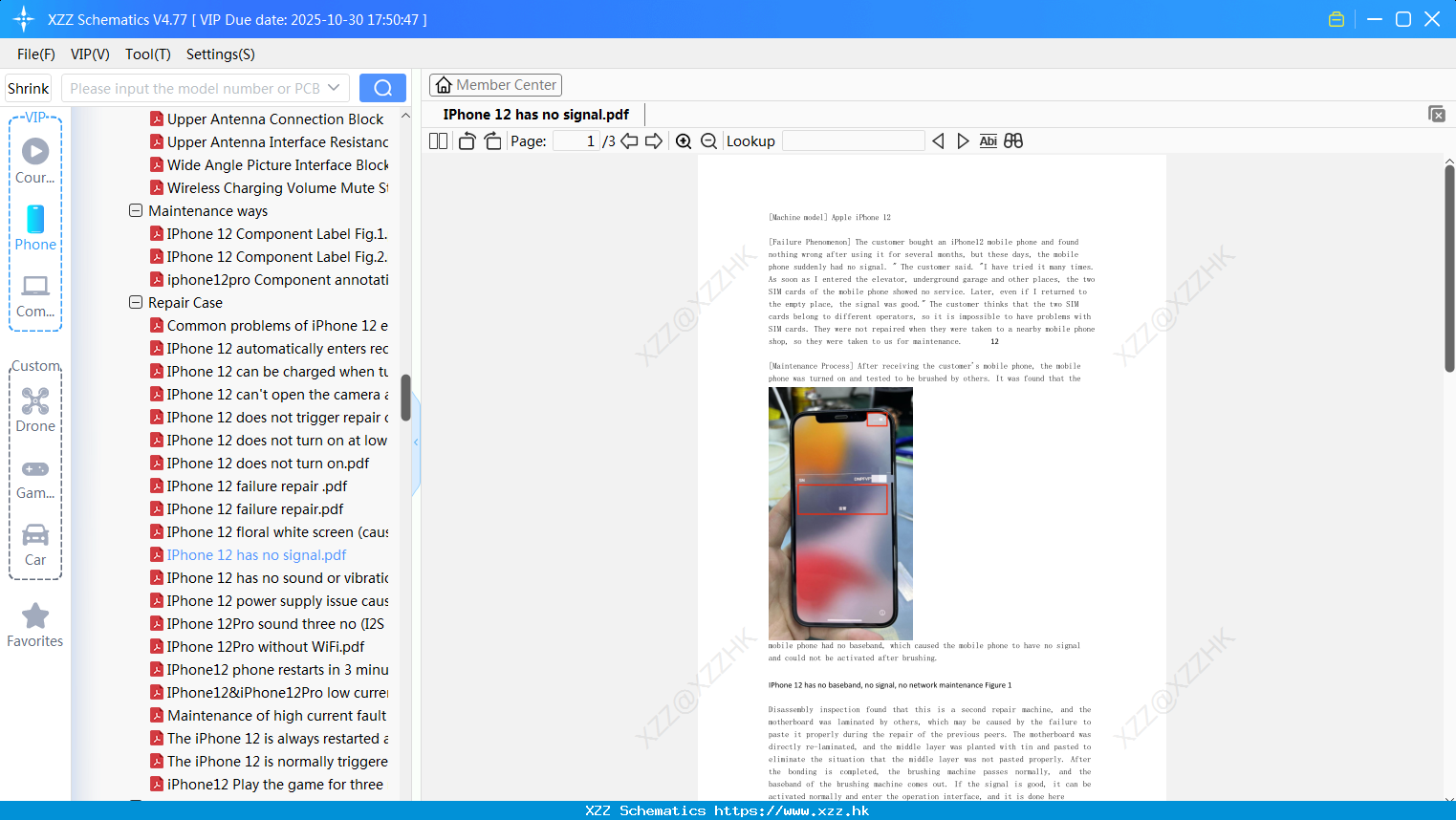Open 'IPhone 12 does not turn on.pdf'
This screenshot has height=820, width=1456.
click(x=260, y=463)
